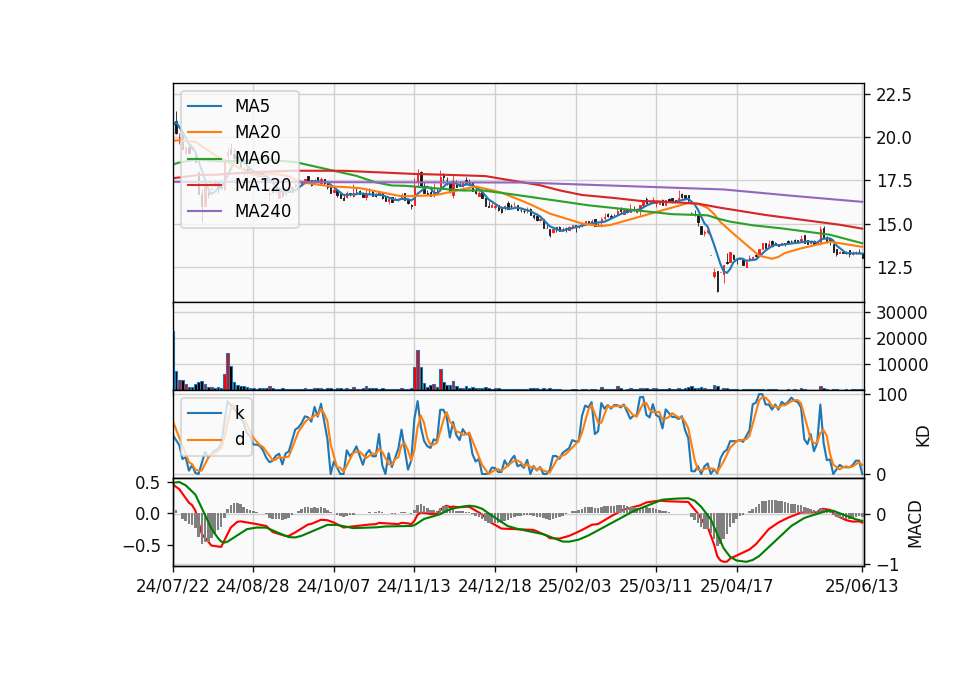Click the lowest candlestick in April 2025
960x690 pixels.
718,280
